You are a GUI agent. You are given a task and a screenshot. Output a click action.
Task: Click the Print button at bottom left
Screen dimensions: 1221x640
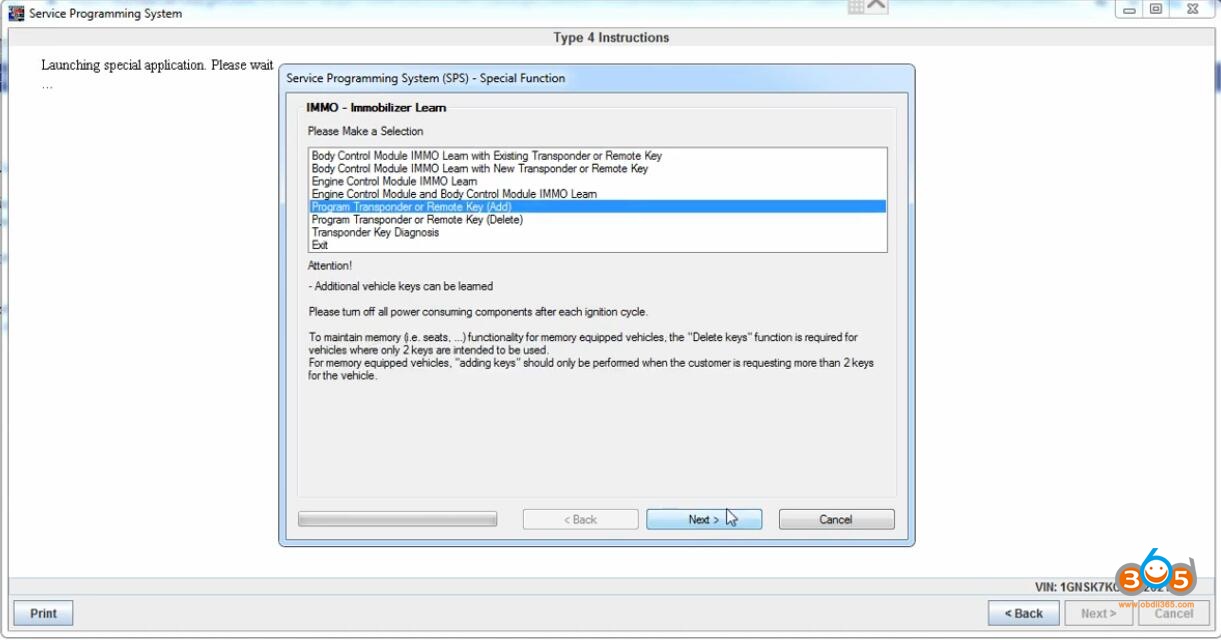pos(42,613)
